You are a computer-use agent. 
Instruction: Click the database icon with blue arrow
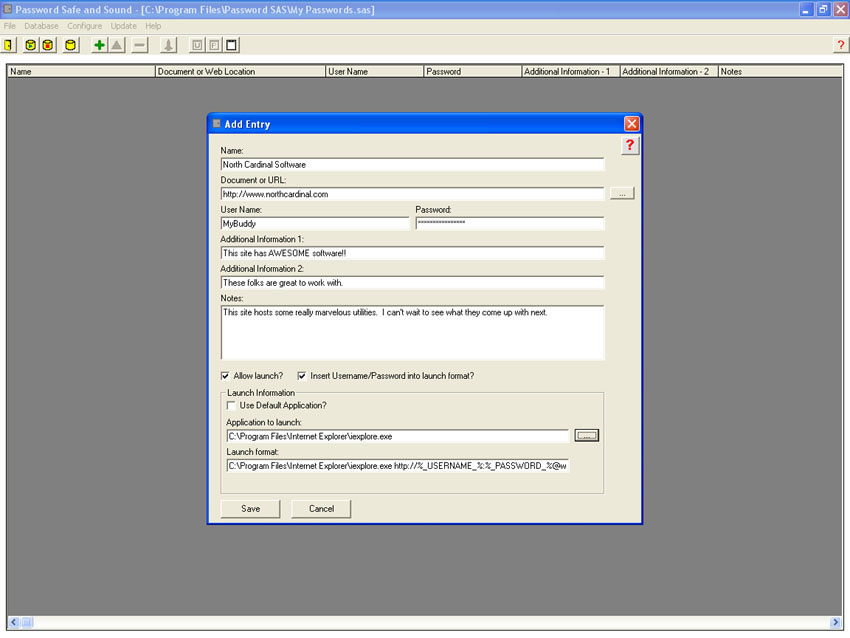(x=30, y=45)
